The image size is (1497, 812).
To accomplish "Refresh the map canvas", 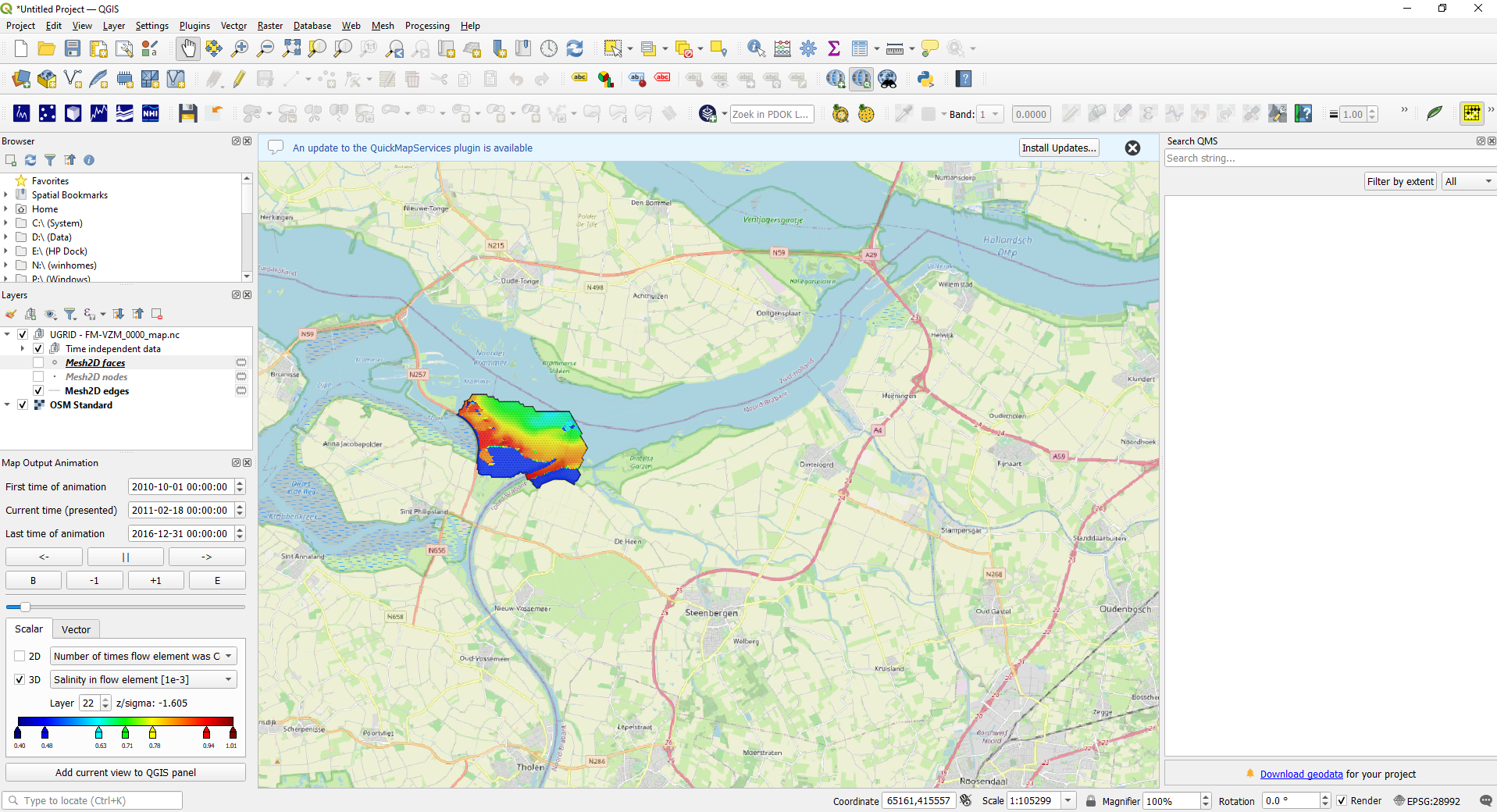I will click(575, 48).
